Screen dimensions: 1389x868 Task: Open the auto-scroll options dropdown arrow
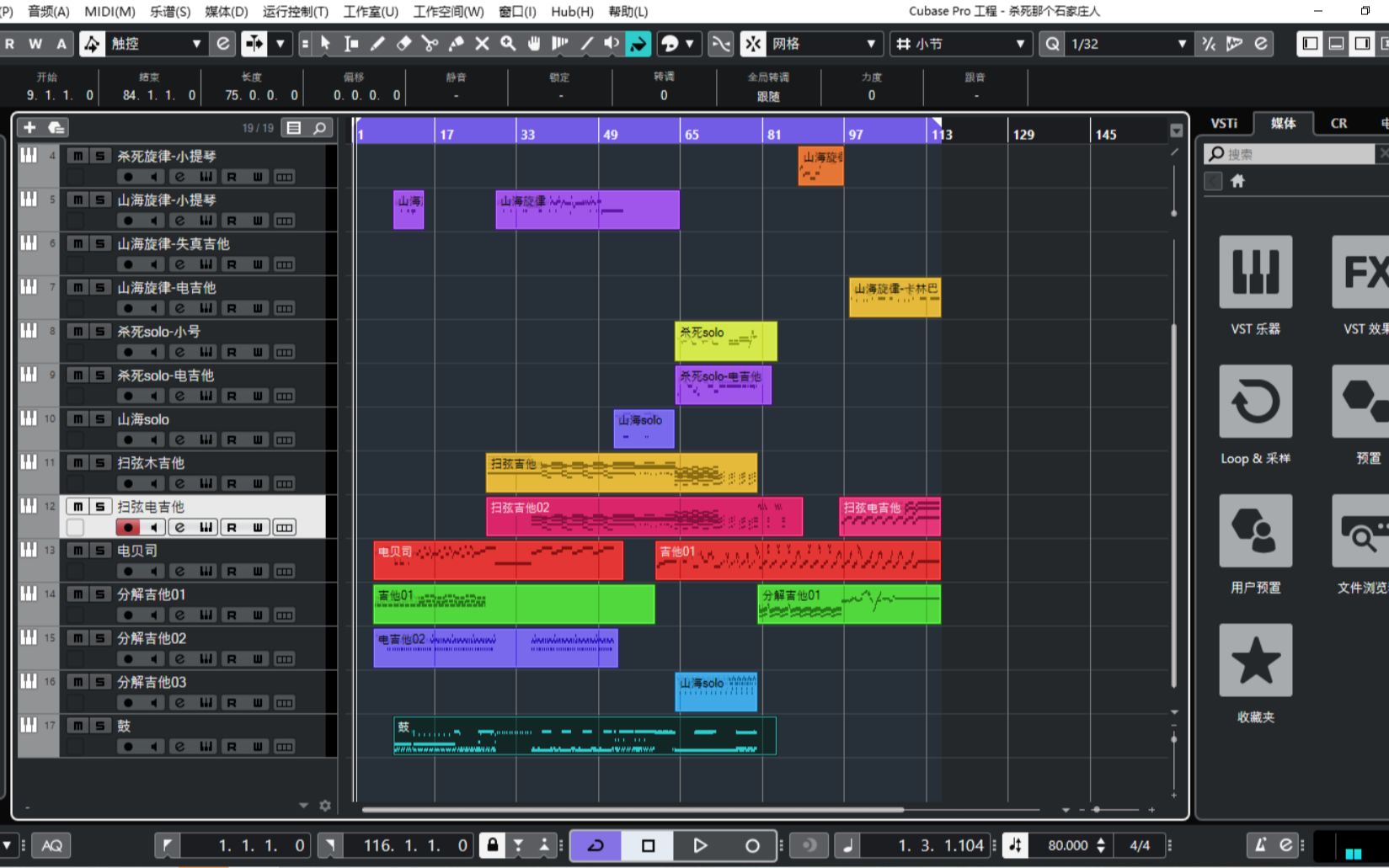(280, 44)
